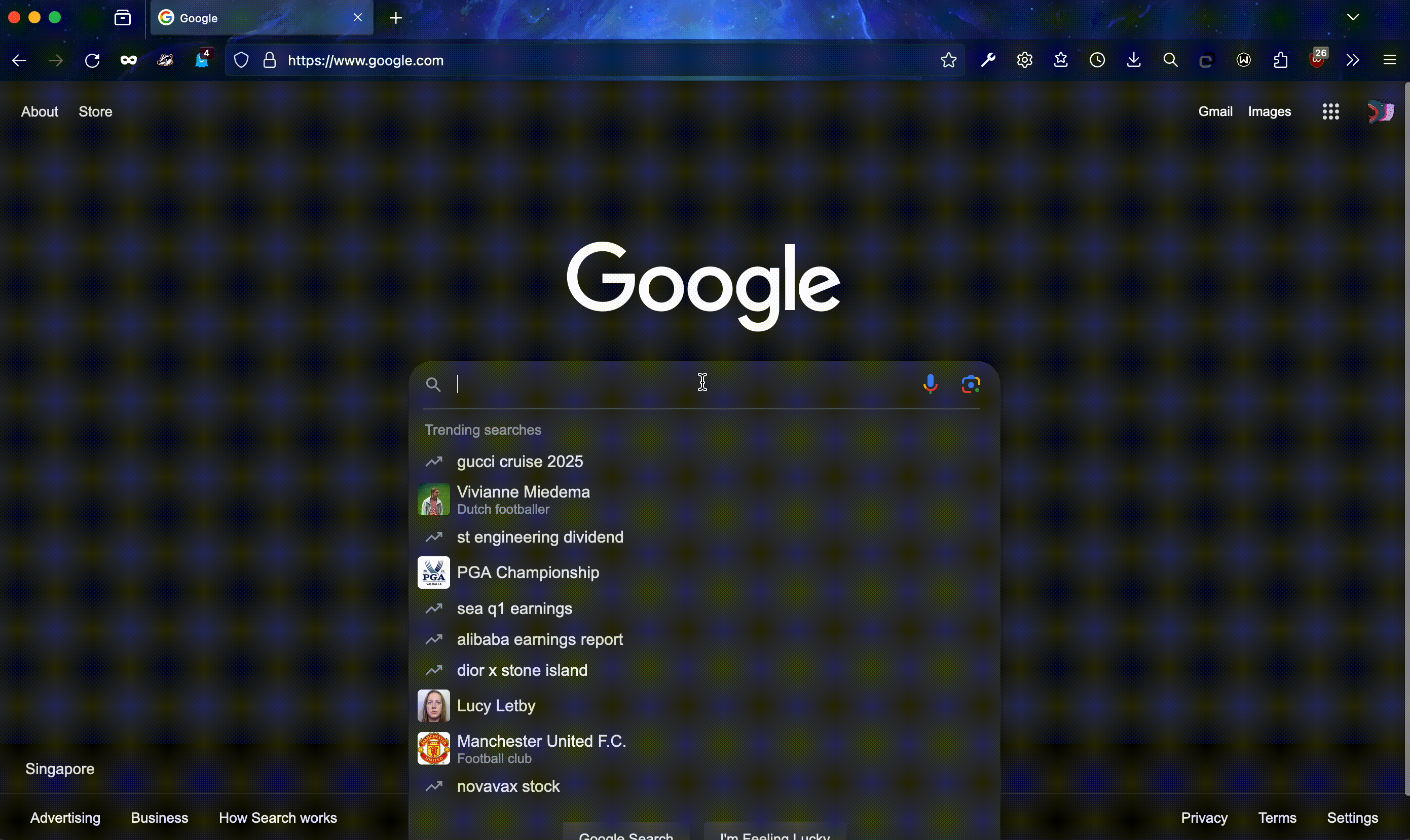The width and height of the screenshot is (1410, 840).
Task: Open a new tab
Action: (396, 18)
